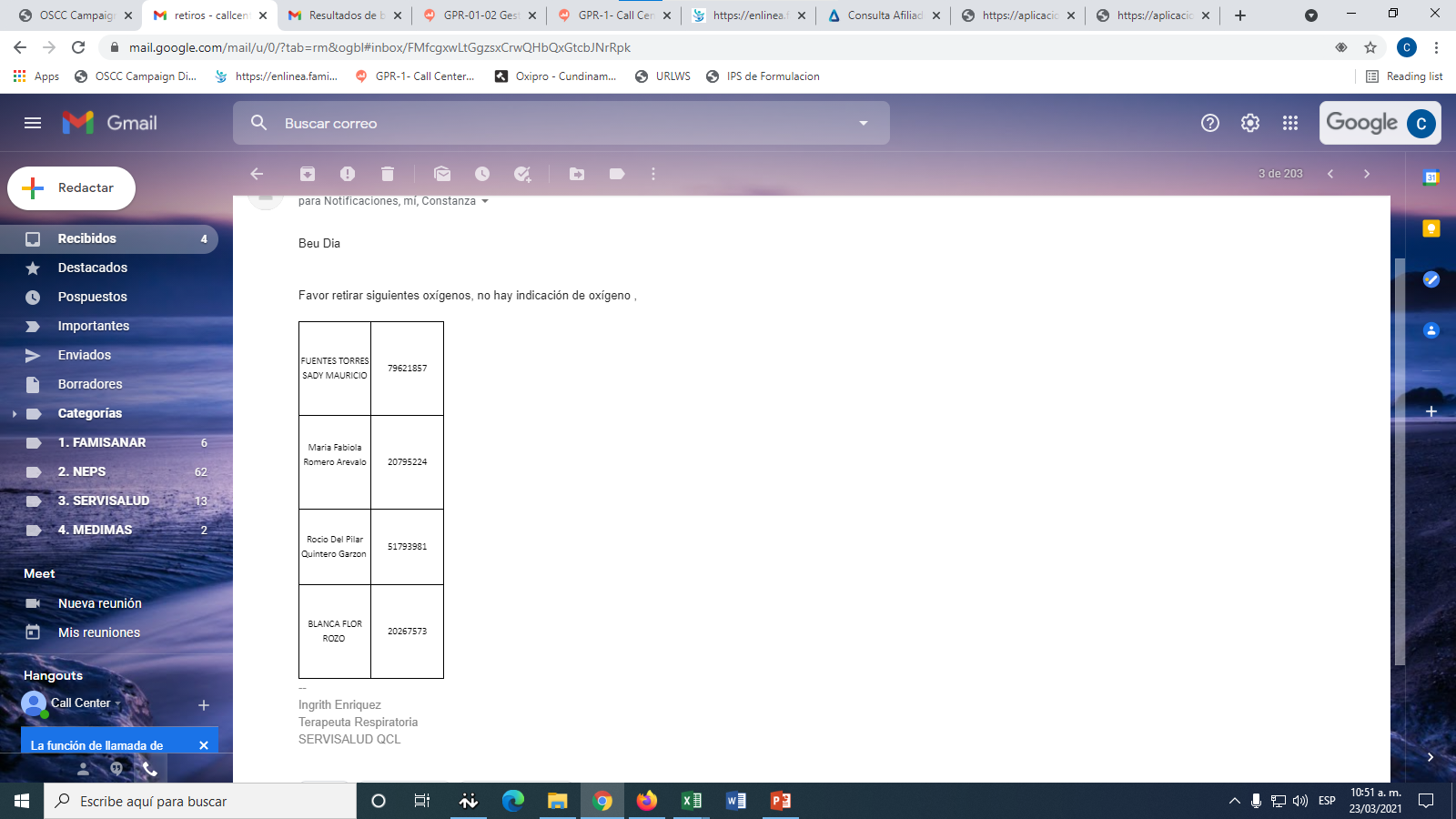Open more email actions menu
Screen dimensions: 1456x819
(653, 174)
